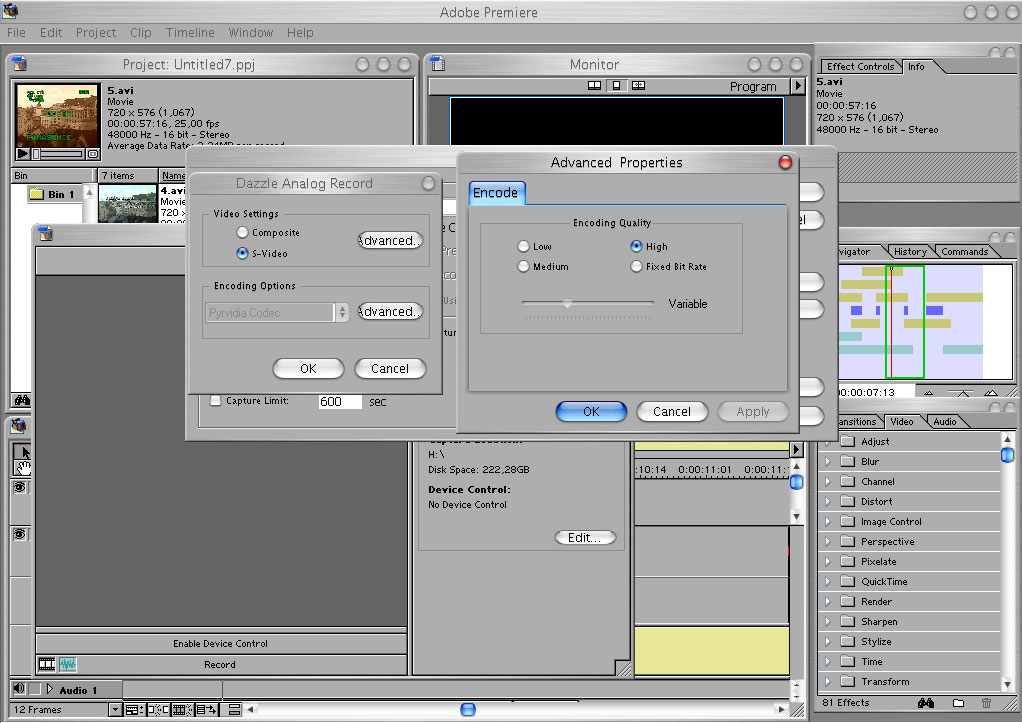Click the Project window title bar icon
This screenshot has width=1022, height=723.
click(x=20, y=63)
